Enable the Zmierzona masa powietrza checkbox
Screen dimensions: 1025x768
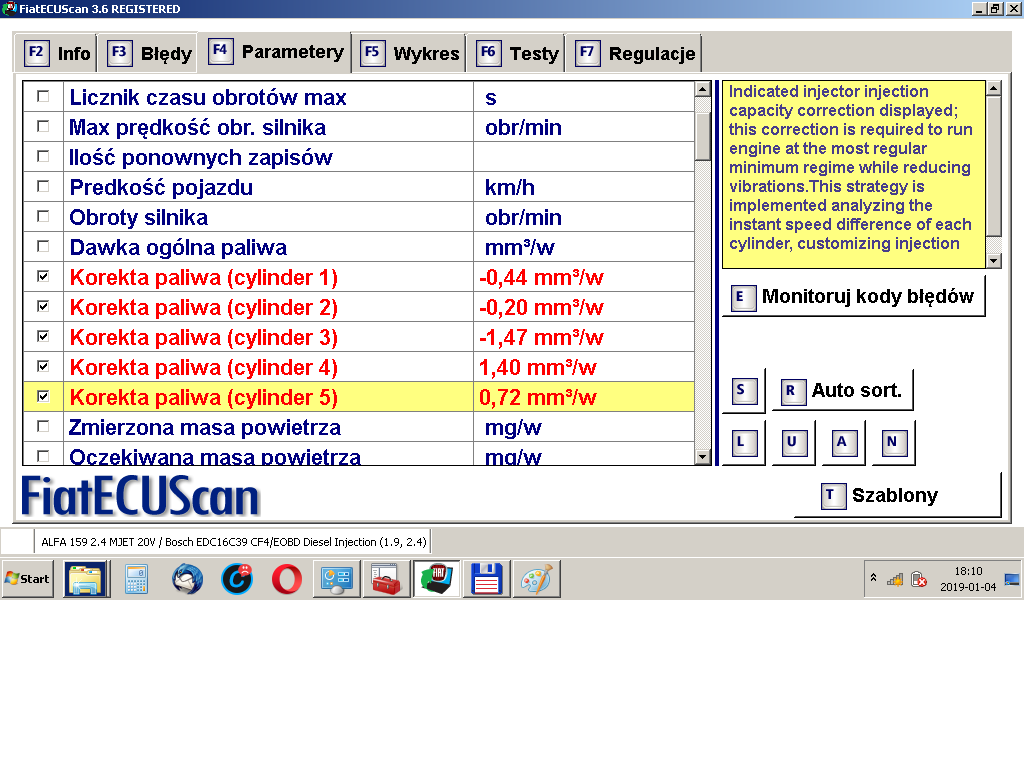click(43, 427)
